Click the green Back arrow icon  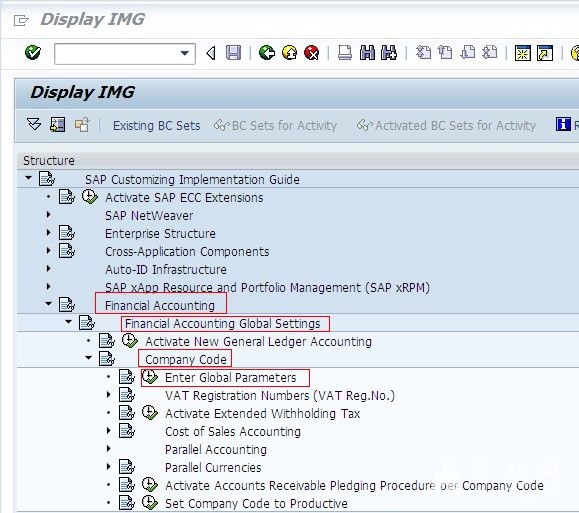[x=267, y=53]
